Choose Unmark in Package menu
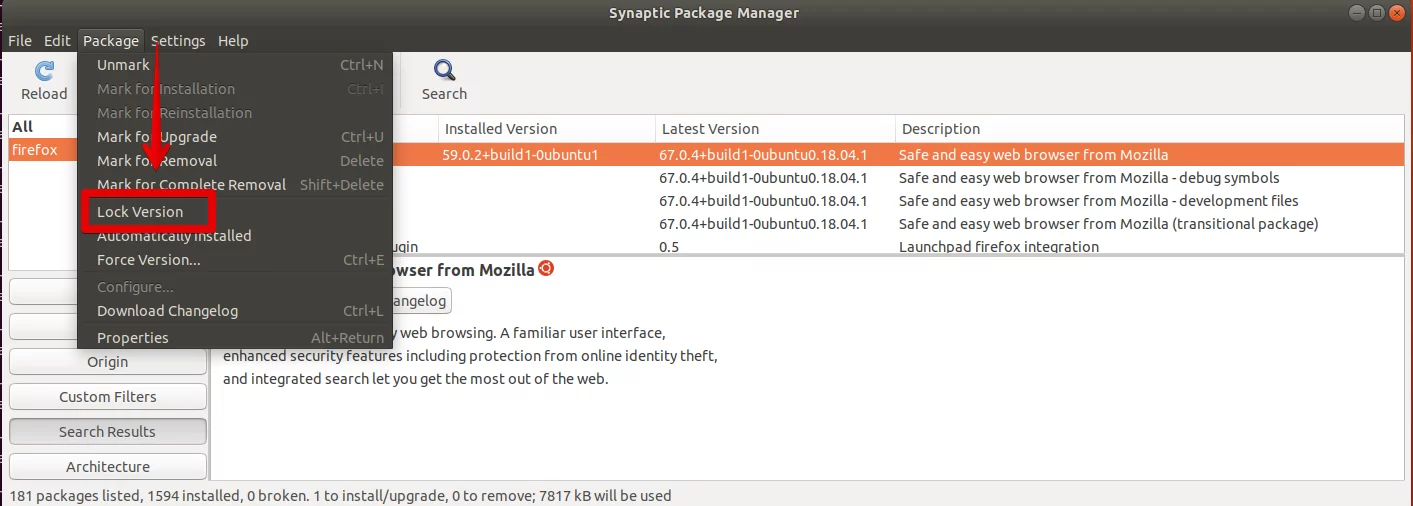The width and height of the screenshot is (1413, 506). tap(235, 65)
